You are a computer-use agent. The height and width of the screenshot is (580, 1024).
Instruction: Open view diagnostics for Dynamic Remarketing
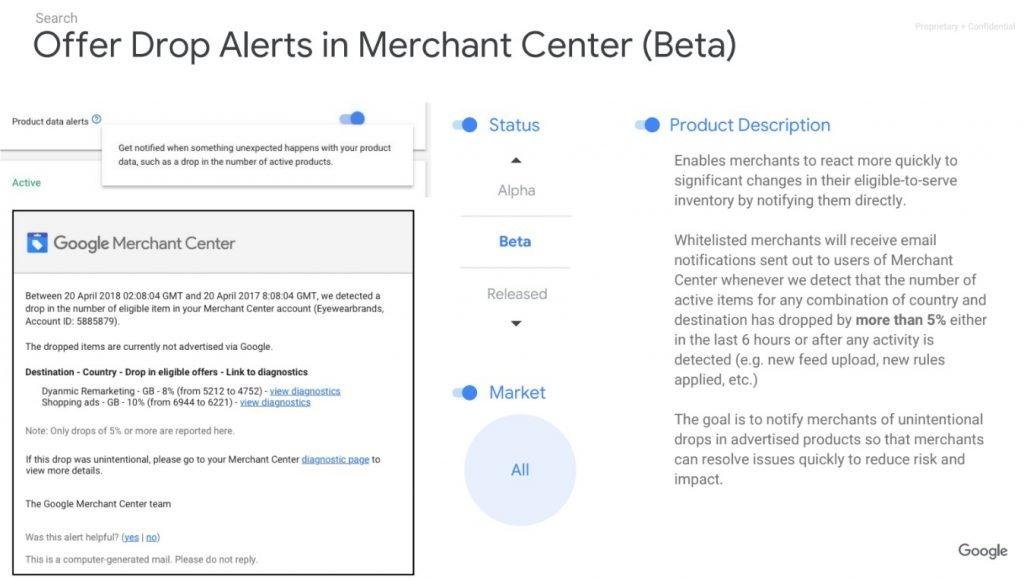pos(305,391)
